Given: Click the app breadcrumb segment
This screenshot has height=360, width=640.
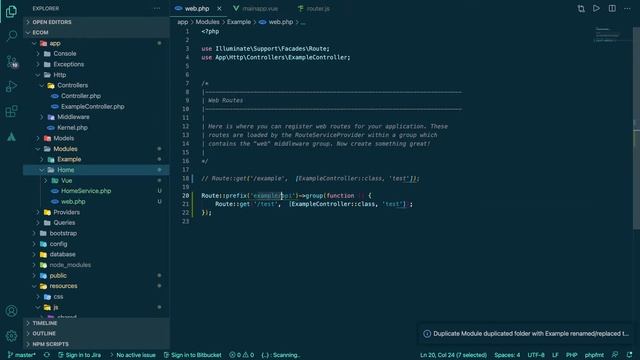Looking at the screenshot, I should (182, 22).
